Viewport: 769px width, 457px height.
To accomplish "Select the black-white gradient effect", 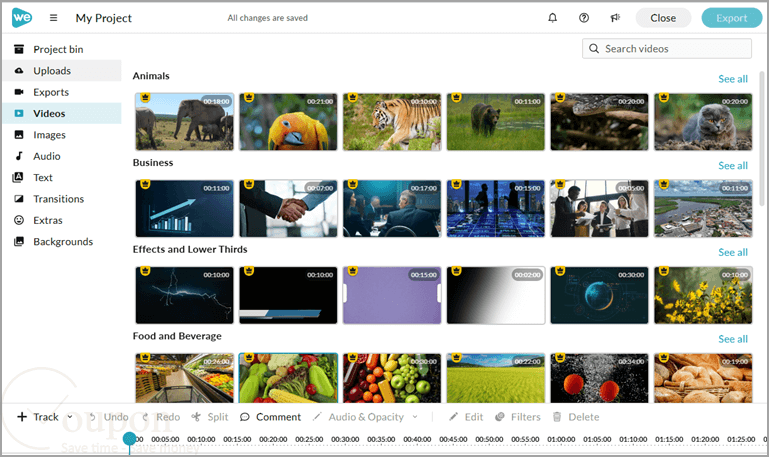I will 496,295.
